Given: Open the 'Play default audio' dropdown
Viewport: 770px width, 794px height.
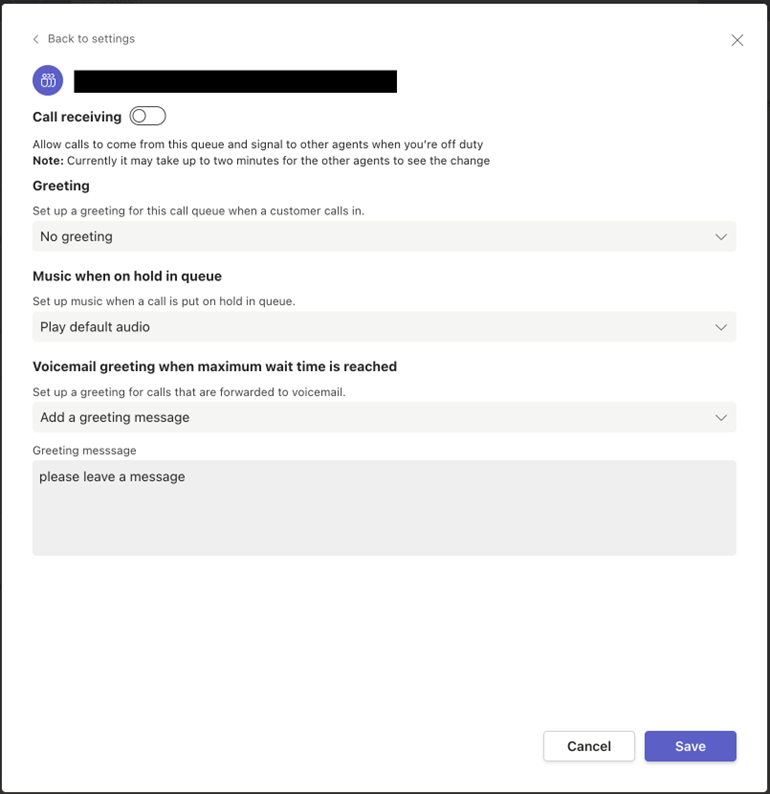Looking at the screenshot, I should pos(384,327).
